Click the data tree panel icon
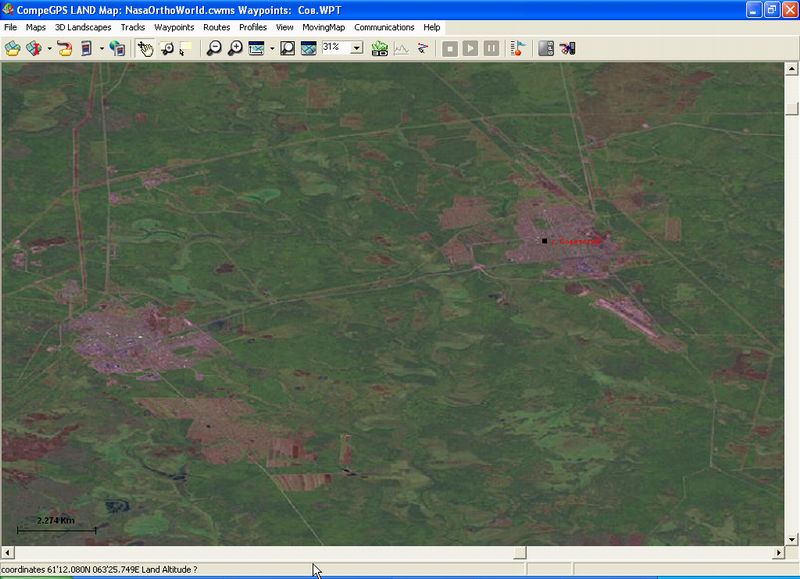The width and height of the screenshot is (800, 579). (x=546, y=48)
